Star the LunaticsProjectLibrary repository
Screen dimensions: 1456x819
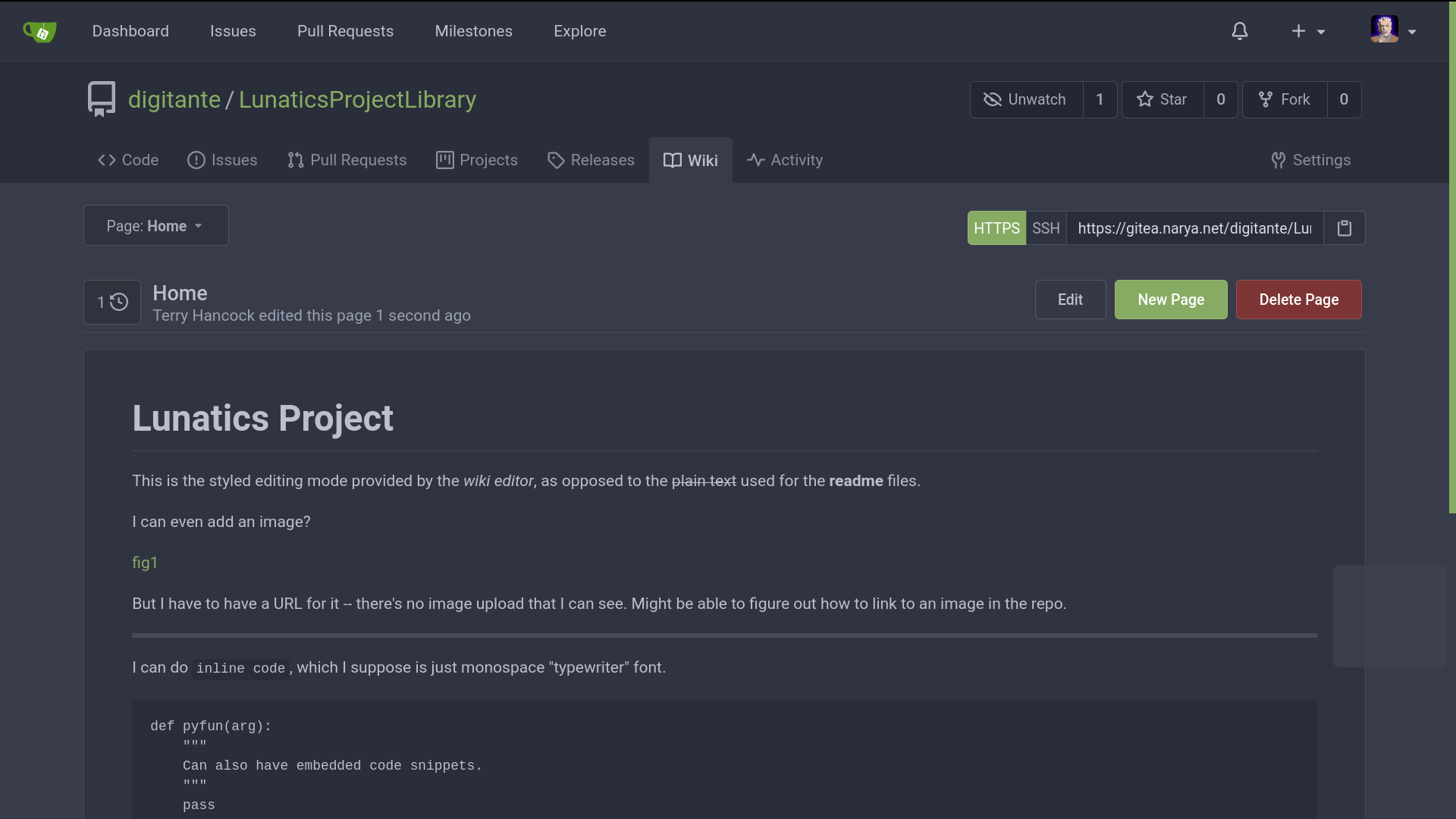click(x=1163, y=99)
